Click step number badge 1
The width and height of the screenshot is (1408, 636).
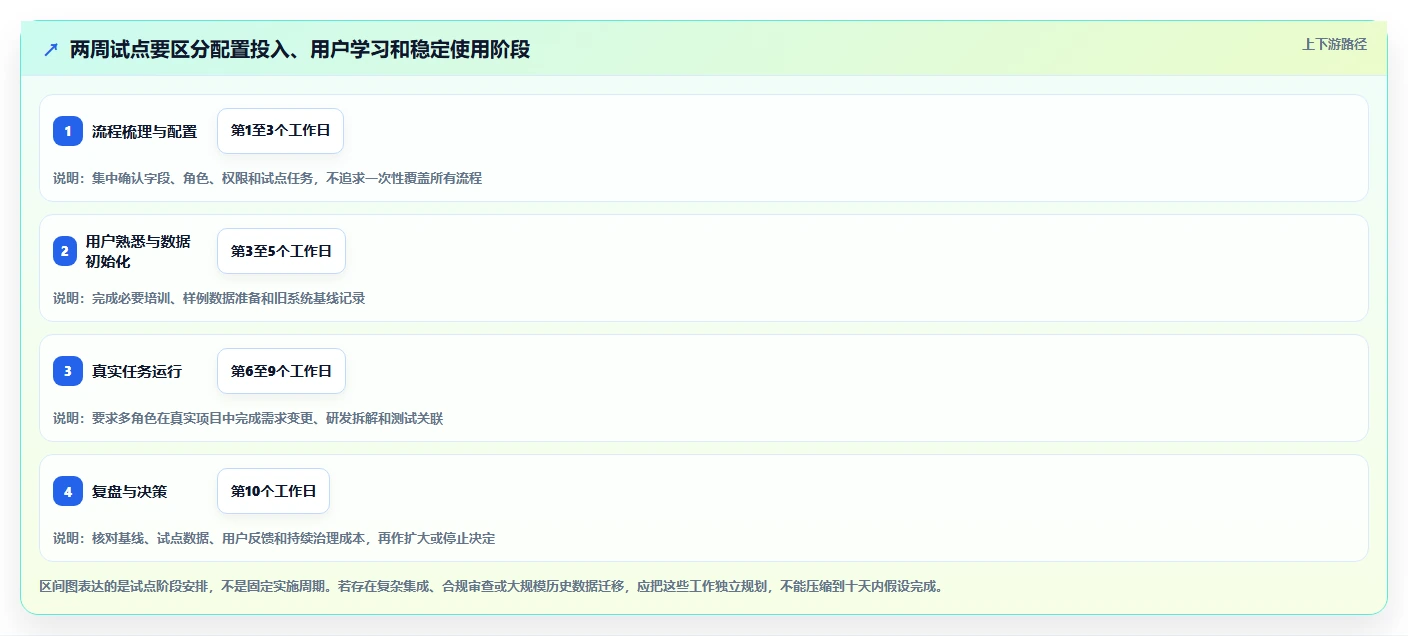68,131
